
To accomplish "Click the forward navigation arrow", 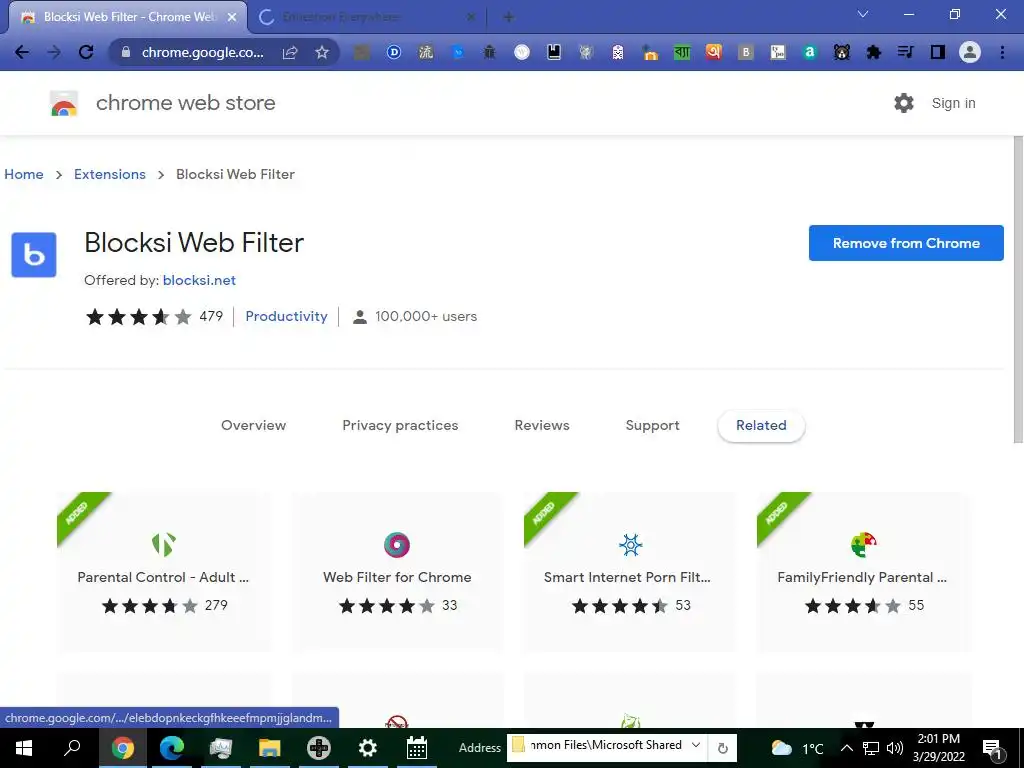I will tap(54, 52).
